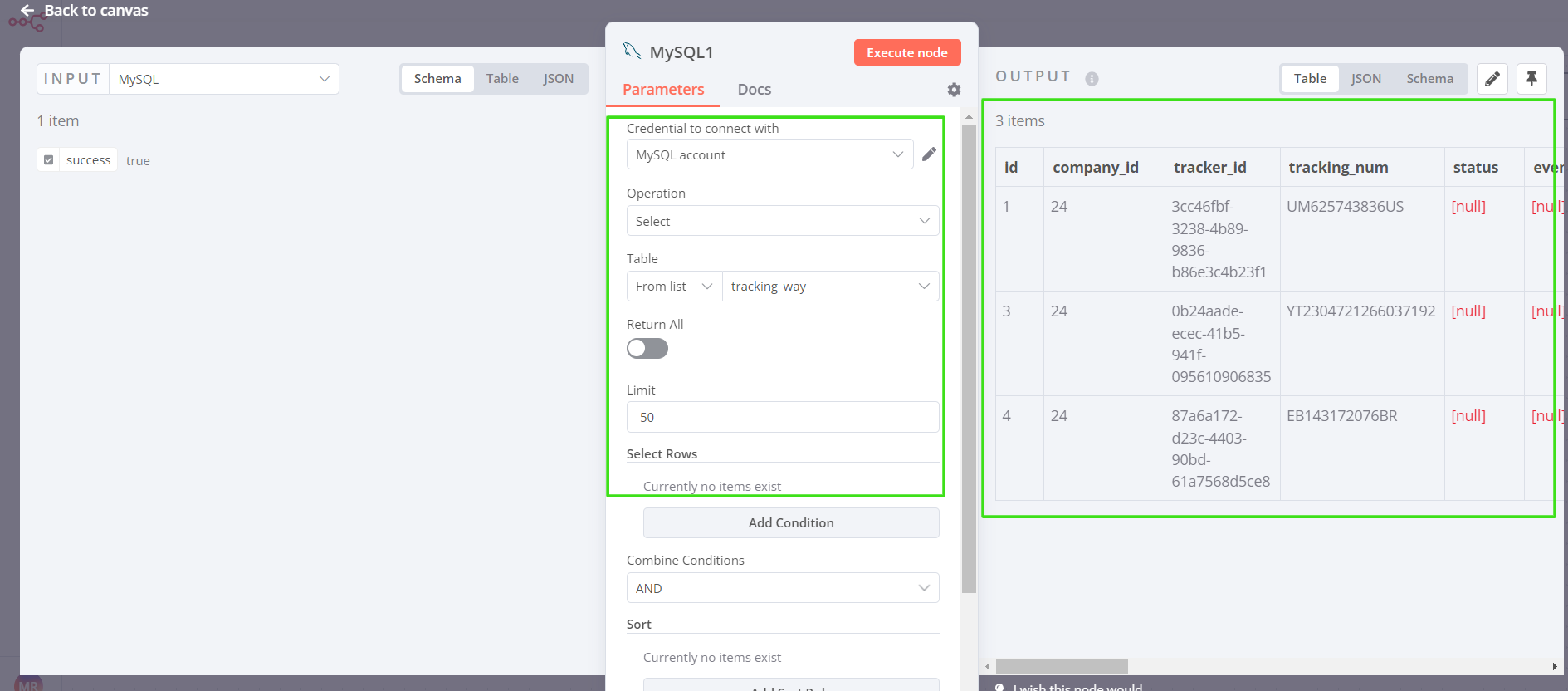This screenshot has height=691, width=1568.
Task: Open node settings gear icon
Action: tap(954, 90)
